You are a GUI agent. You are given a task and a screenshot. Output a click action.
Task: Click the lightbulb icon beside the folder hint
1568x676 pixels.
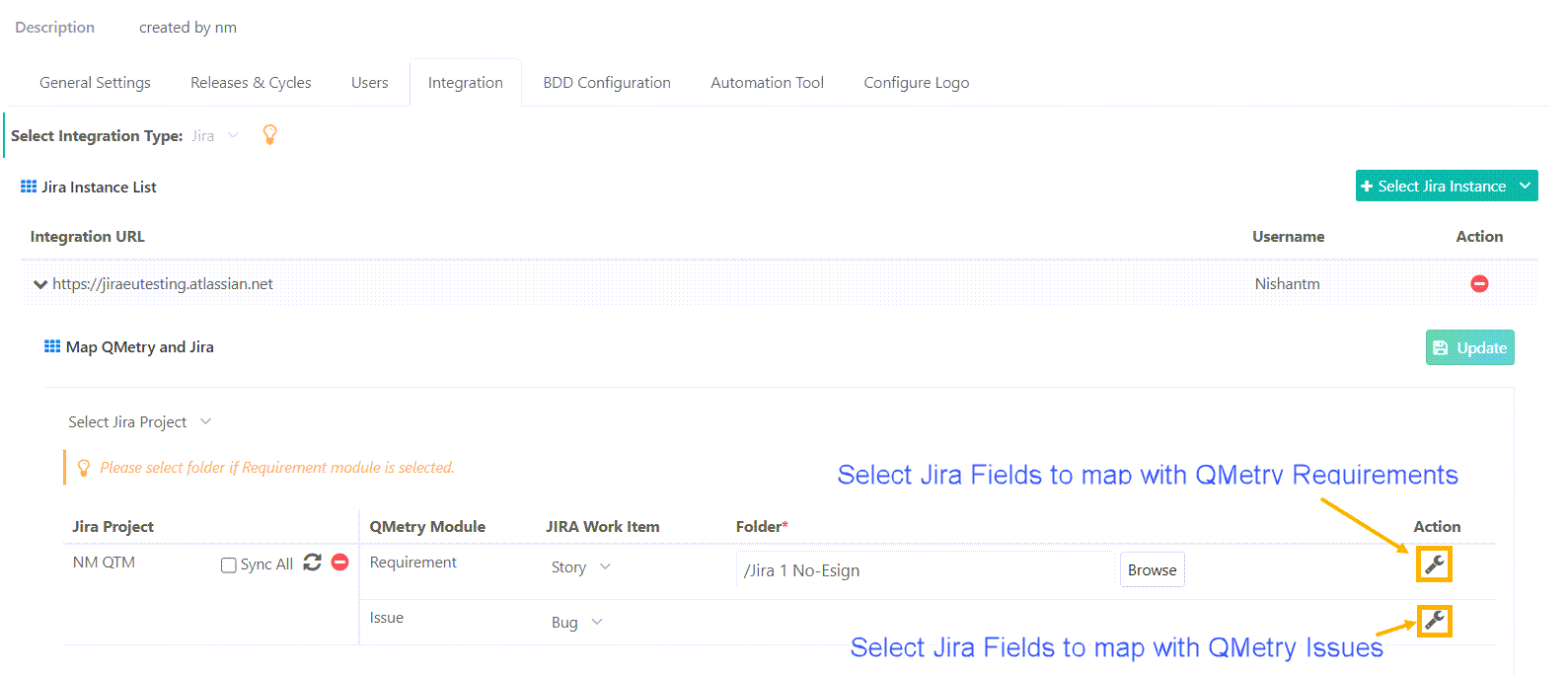tap(84, 468)
